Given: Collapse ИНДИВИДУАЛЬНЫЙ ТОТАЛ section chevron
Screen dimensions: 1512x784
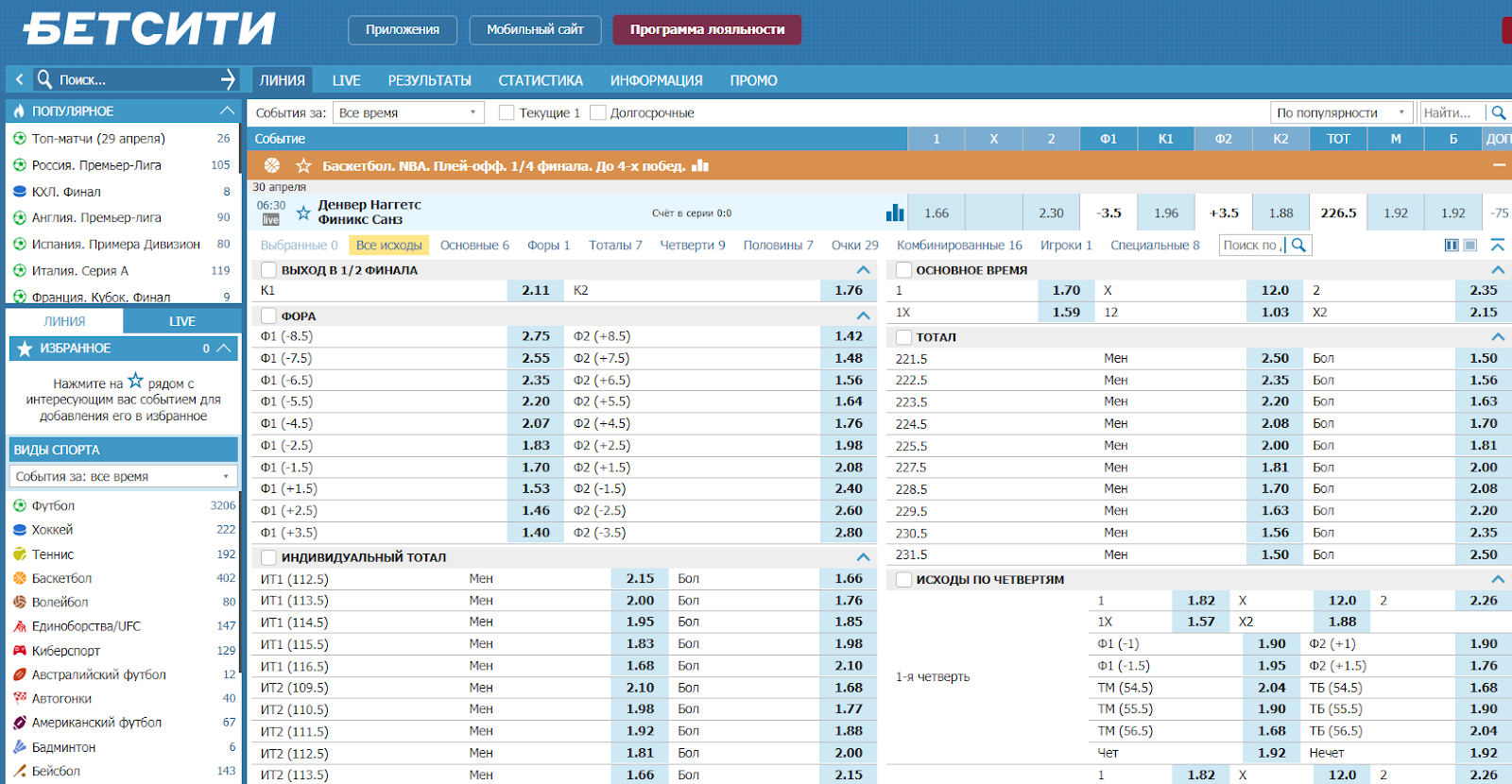Looking at the screenshot, I should (x=863, y=557).
